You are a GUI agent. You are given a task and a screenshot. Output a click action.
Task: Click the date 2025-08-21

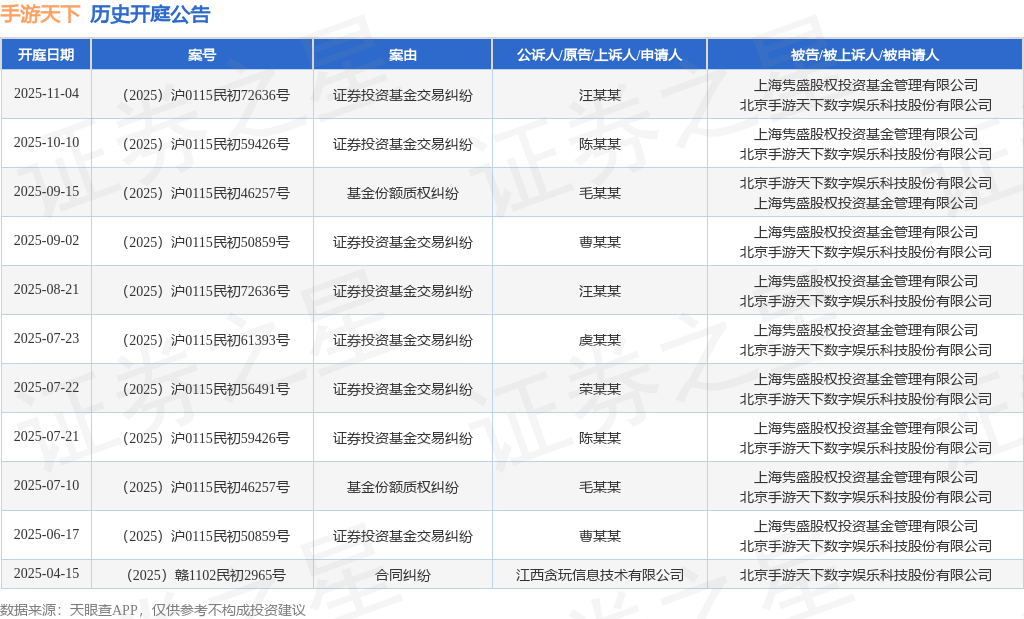(46, 289)
